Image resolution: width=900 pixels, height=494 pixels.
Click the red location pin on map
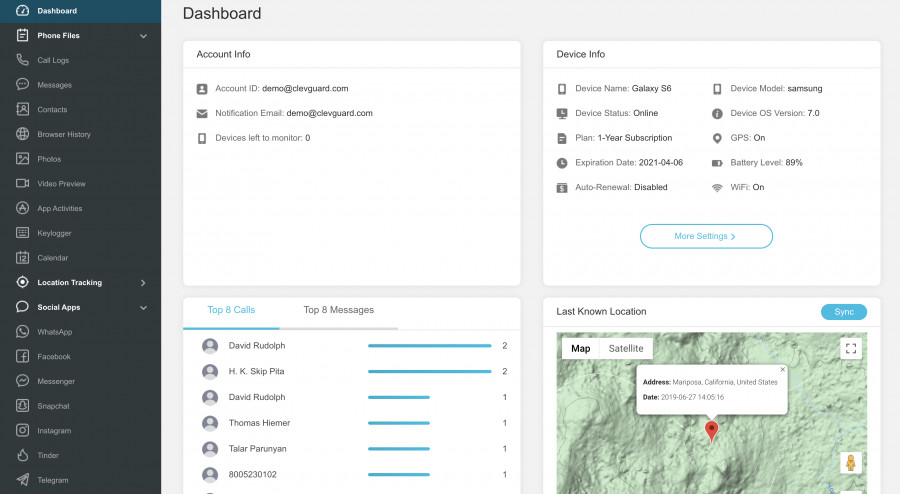pos(711,430)
